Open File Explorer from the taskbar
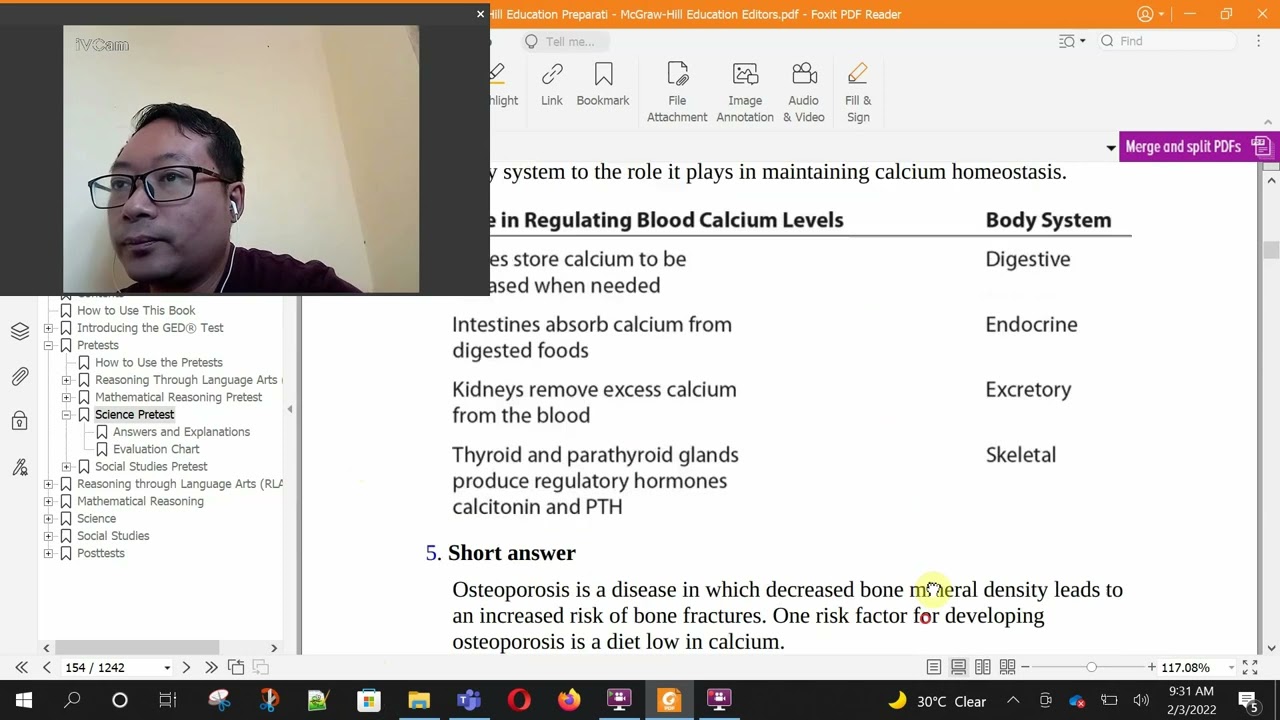The height and width of the screenshot is (720, 1280). 419,700
